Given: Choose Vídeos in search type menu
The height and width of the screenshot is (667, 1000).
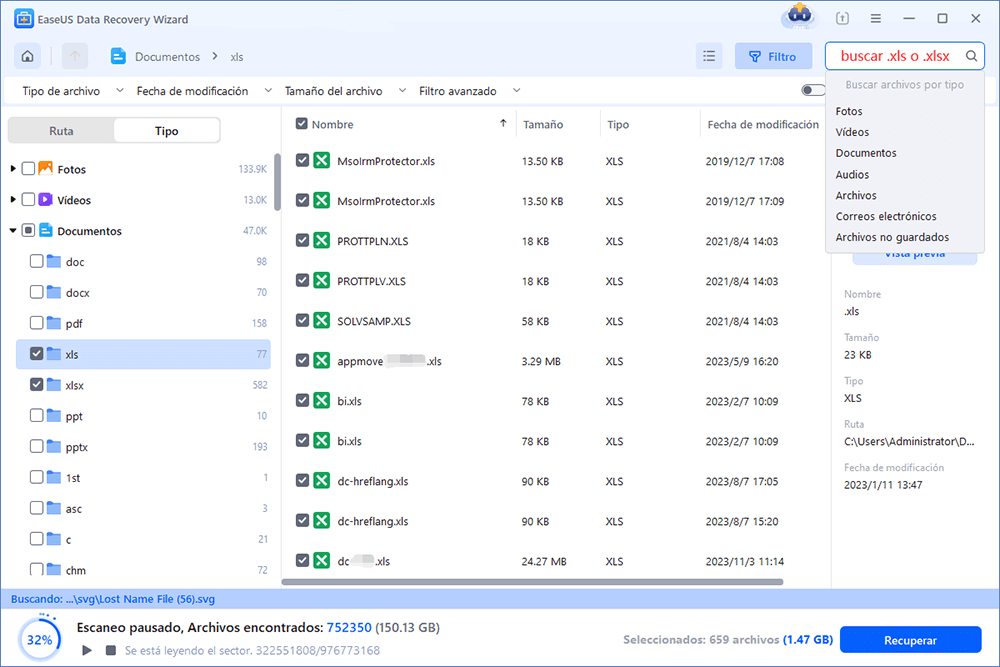Looking at the screenshot, I should 852,132.
